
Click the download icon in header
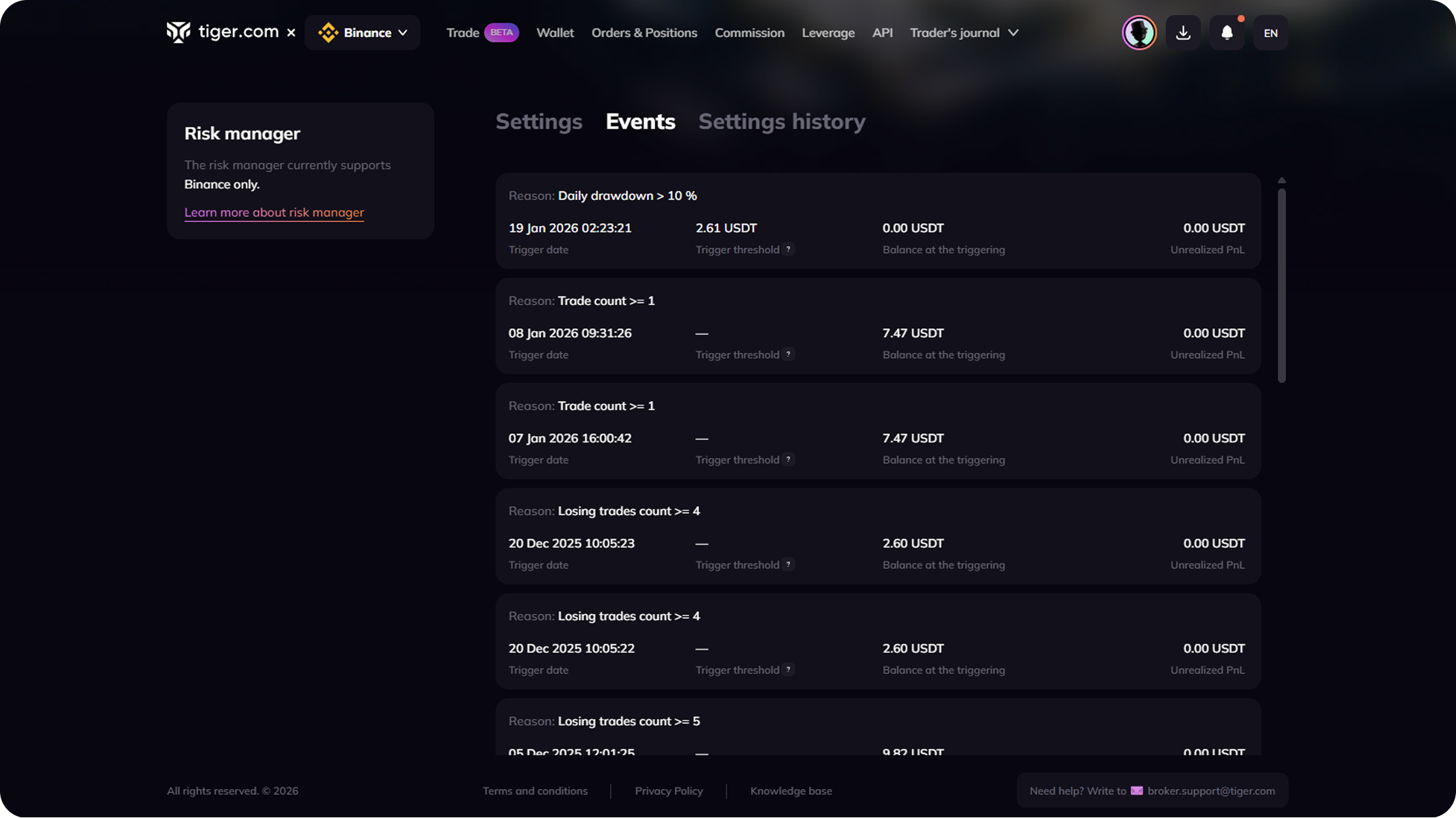point(1183,32)
